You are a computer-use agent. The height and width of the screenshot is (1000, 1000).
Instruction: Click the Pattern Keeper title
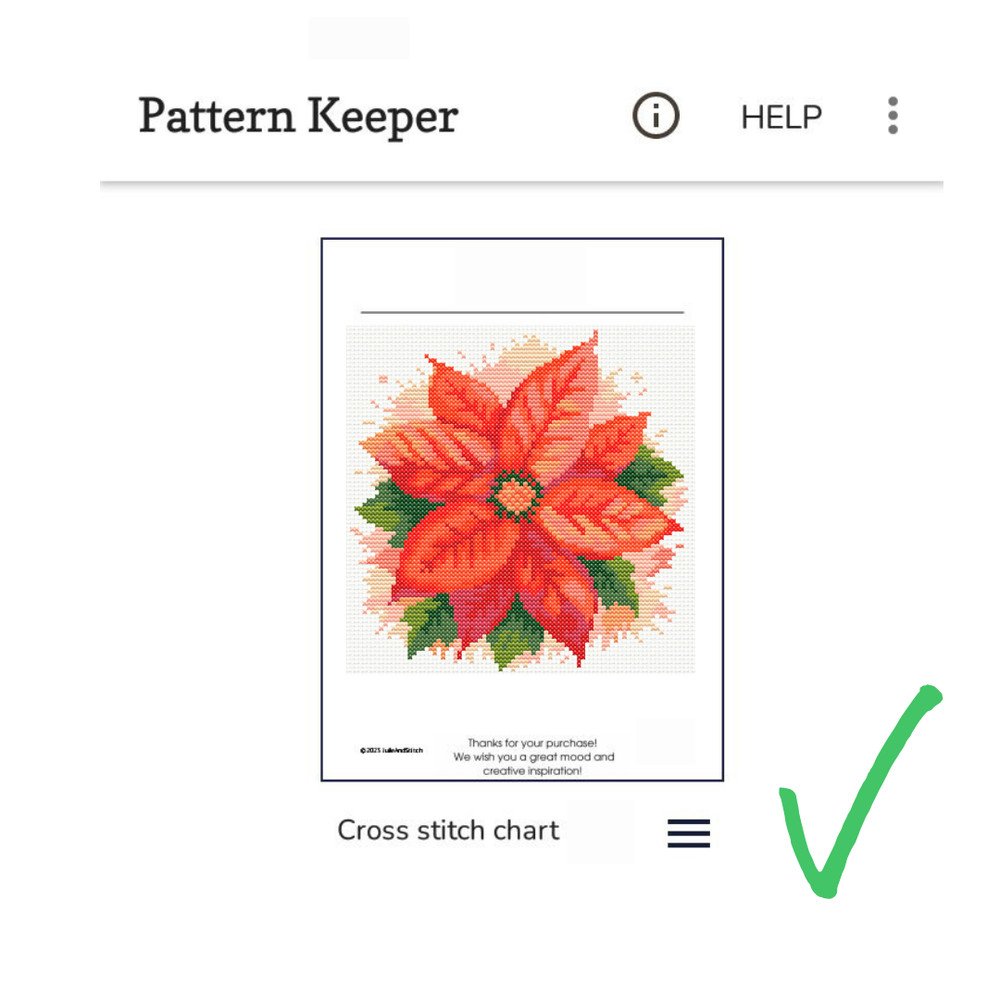click(298, 116)
